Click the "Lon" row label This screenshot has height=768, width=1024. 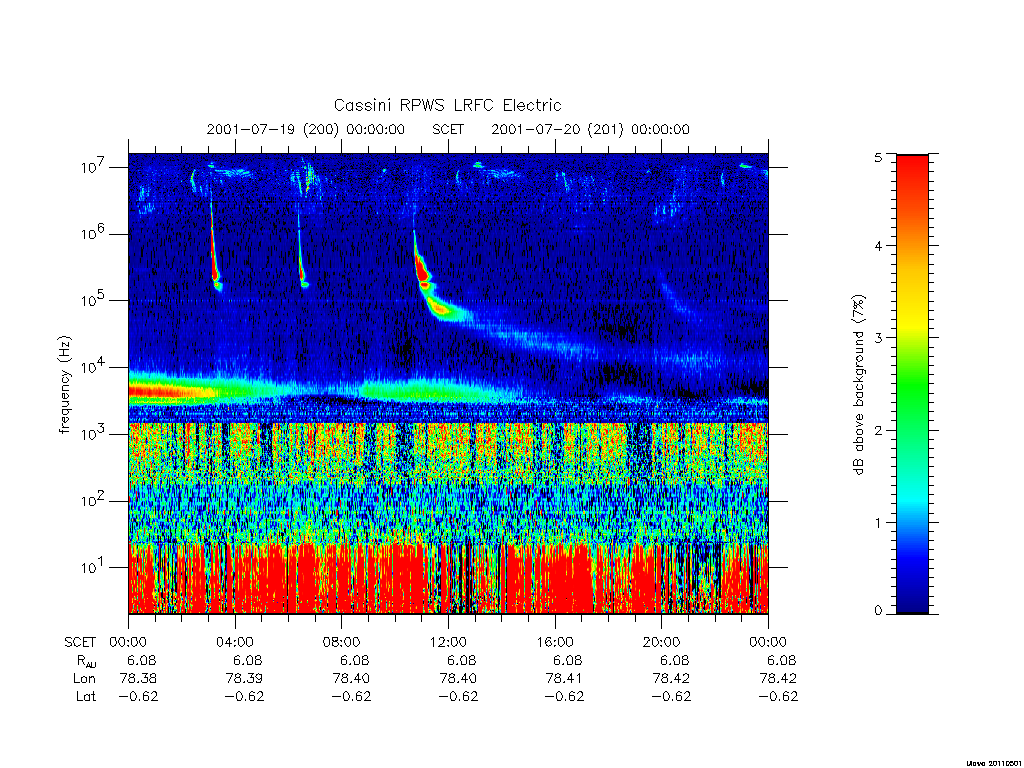[x=84, y=679]
